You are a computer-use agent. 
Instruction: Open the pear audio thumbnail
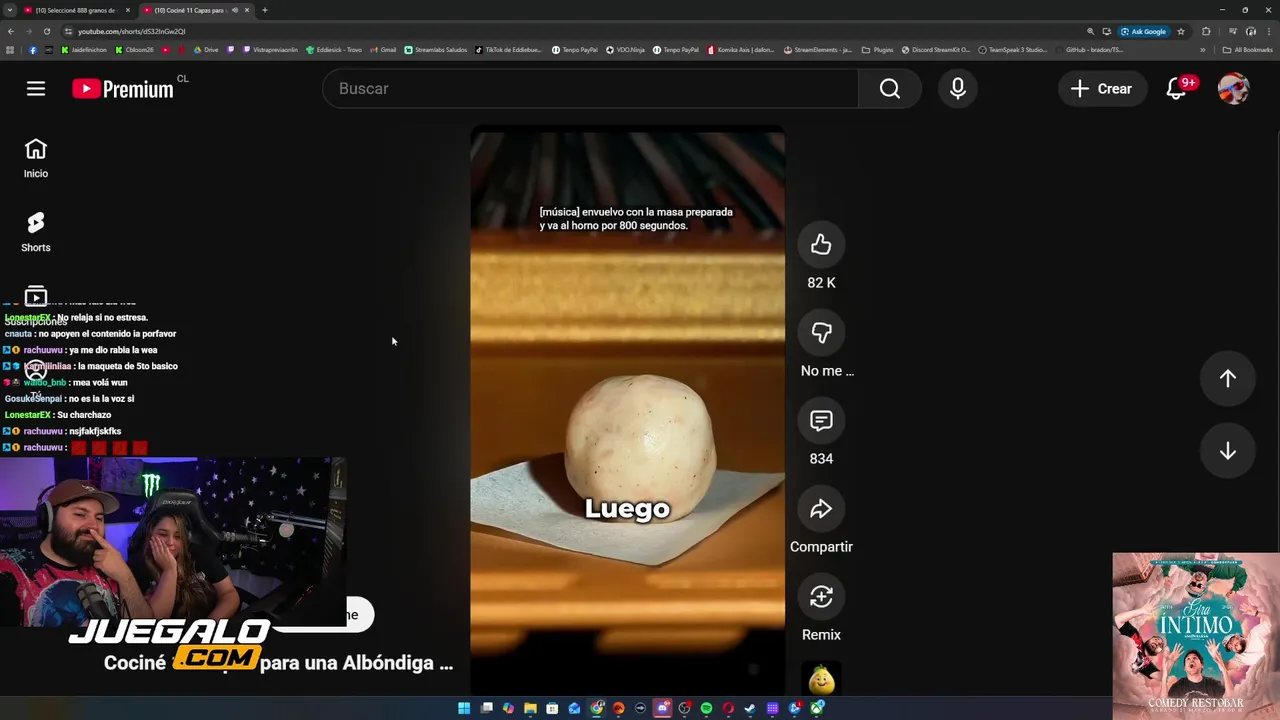click(821, 680)
